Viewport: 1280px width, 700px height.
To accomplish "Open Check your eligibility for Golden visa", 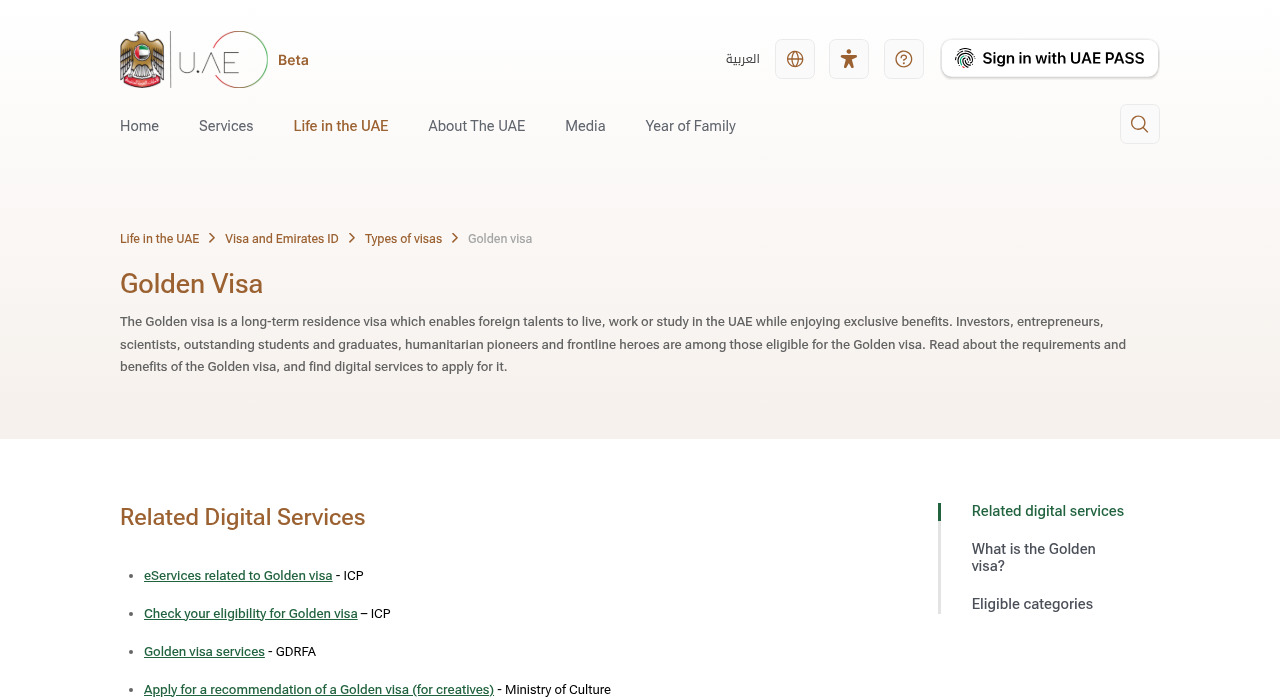I will pyautogui.click(x=251, y=614).
